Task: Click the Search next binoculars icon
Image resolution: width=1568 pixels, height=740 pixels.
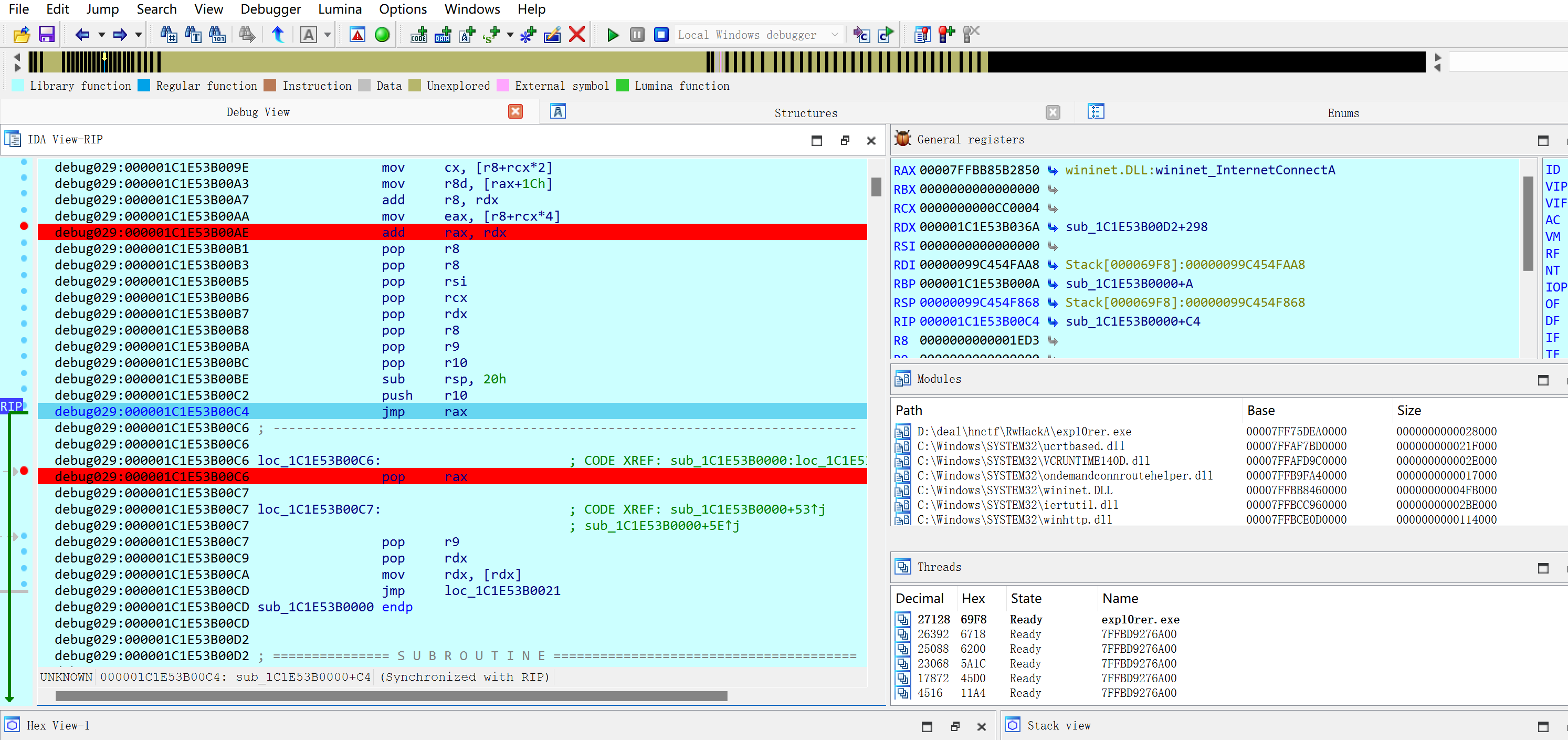Action: [247, 35]
